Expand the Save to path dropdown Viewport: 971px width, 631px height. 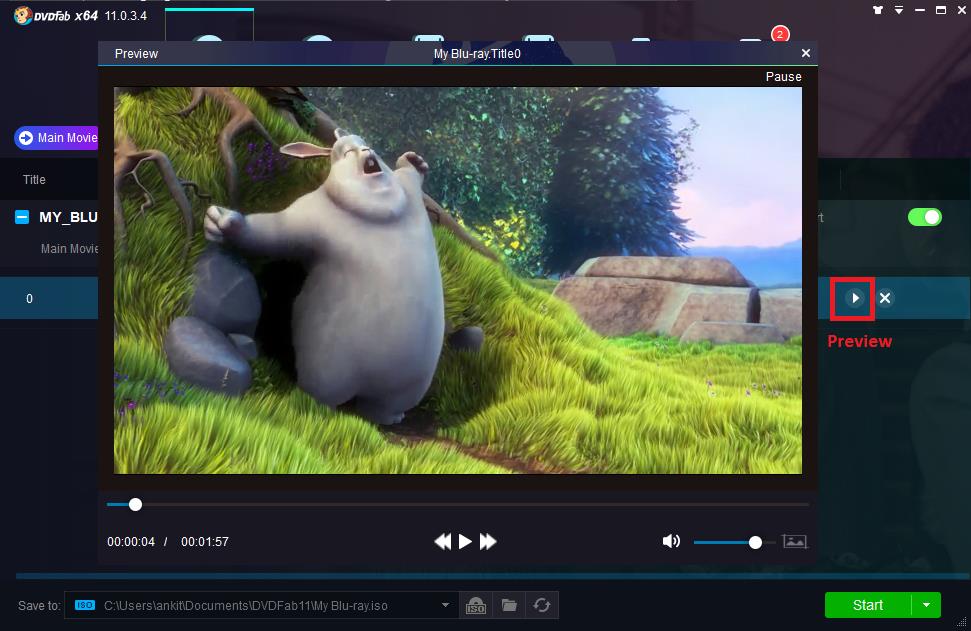[x=446, y=605]
